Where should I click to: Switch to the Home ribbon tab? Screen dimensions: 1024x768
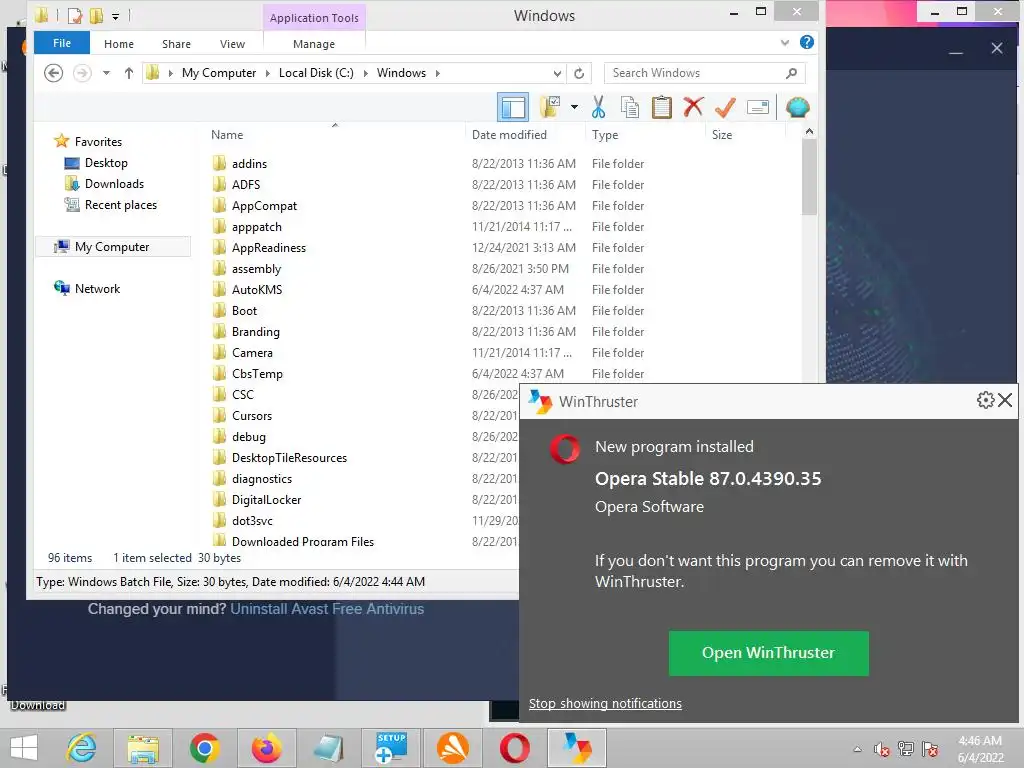(x=119, y=44)
